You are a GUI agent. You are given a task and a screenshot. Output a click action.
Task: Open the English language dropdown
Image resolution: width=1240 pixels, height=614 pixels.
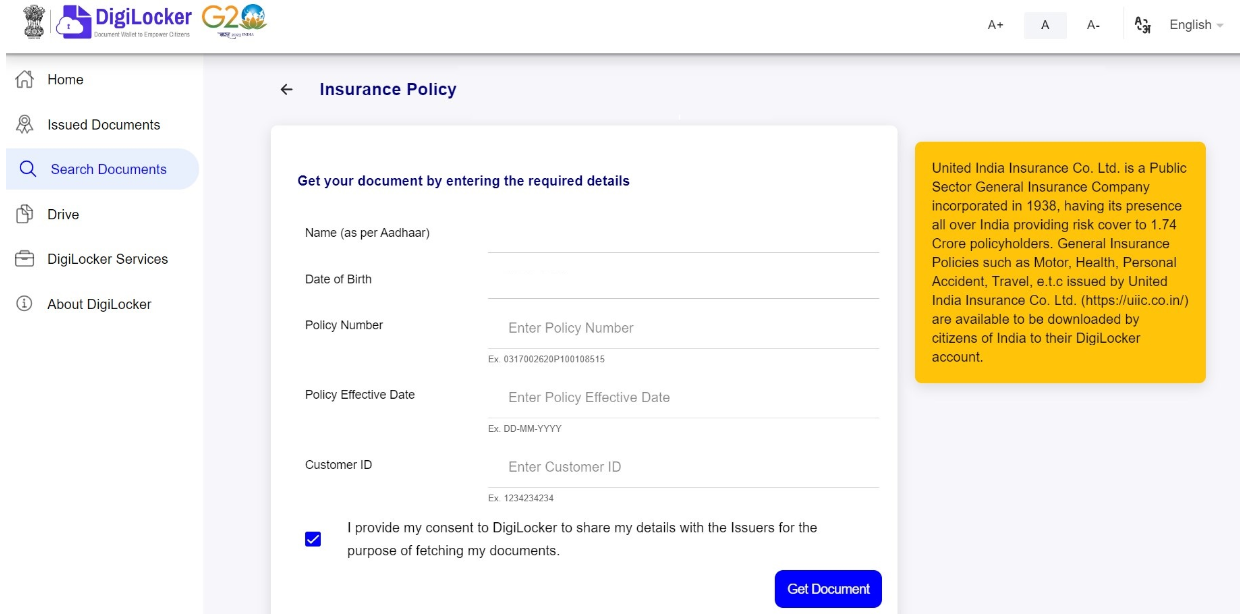click(1196, 25)
